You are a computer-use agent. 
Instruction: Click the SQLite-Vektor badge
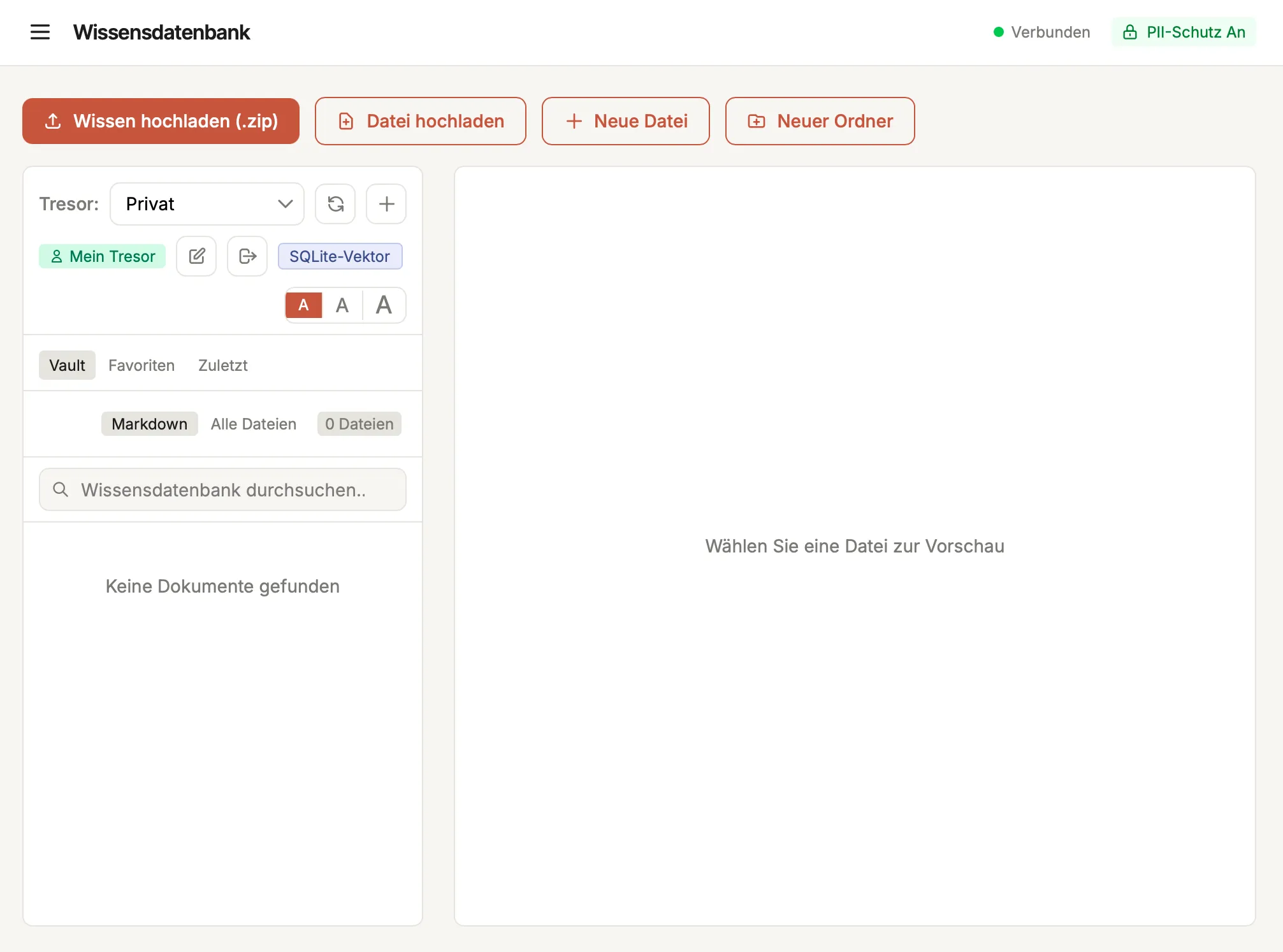click(340, 256)
